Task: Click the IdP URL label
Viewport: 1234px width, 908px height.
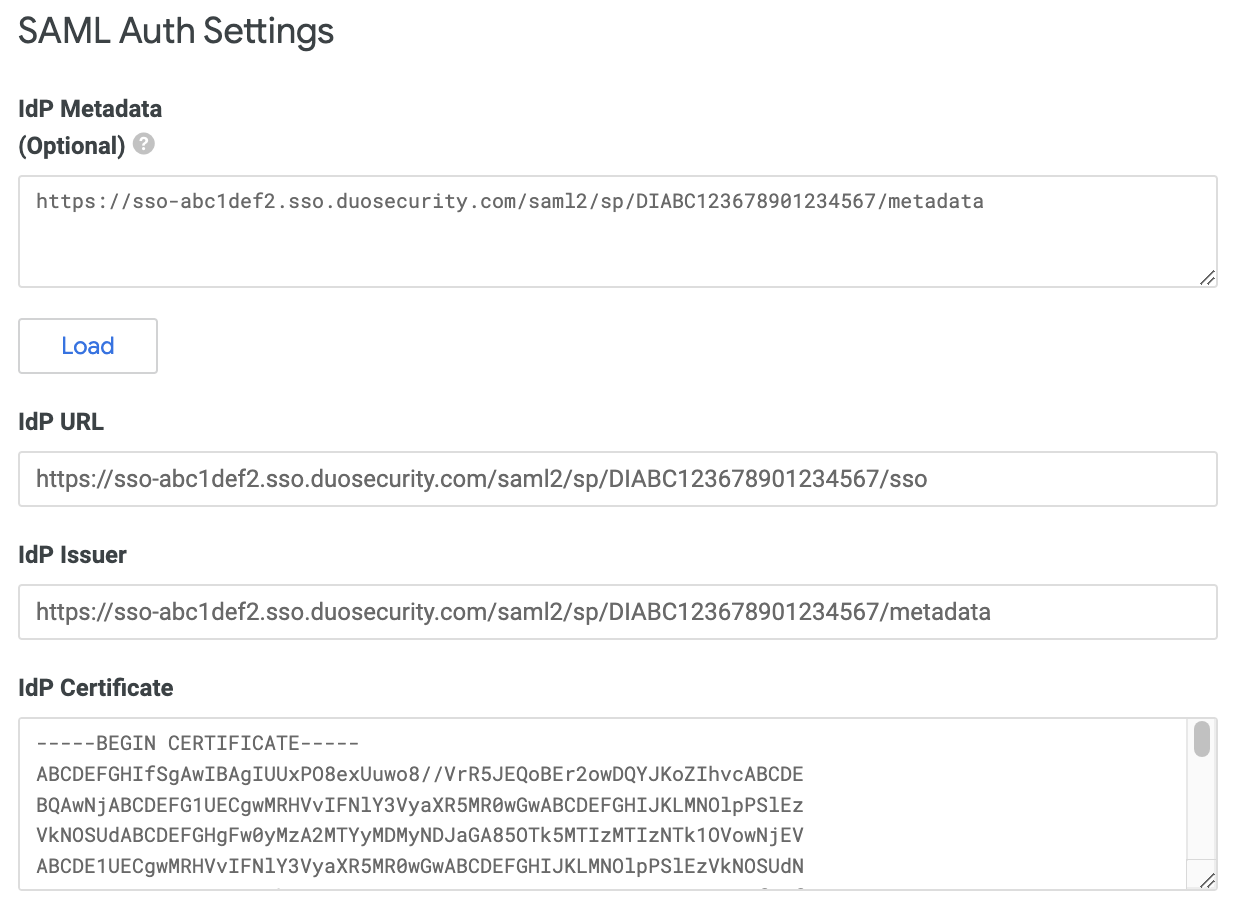Action: tap(60, 421)
